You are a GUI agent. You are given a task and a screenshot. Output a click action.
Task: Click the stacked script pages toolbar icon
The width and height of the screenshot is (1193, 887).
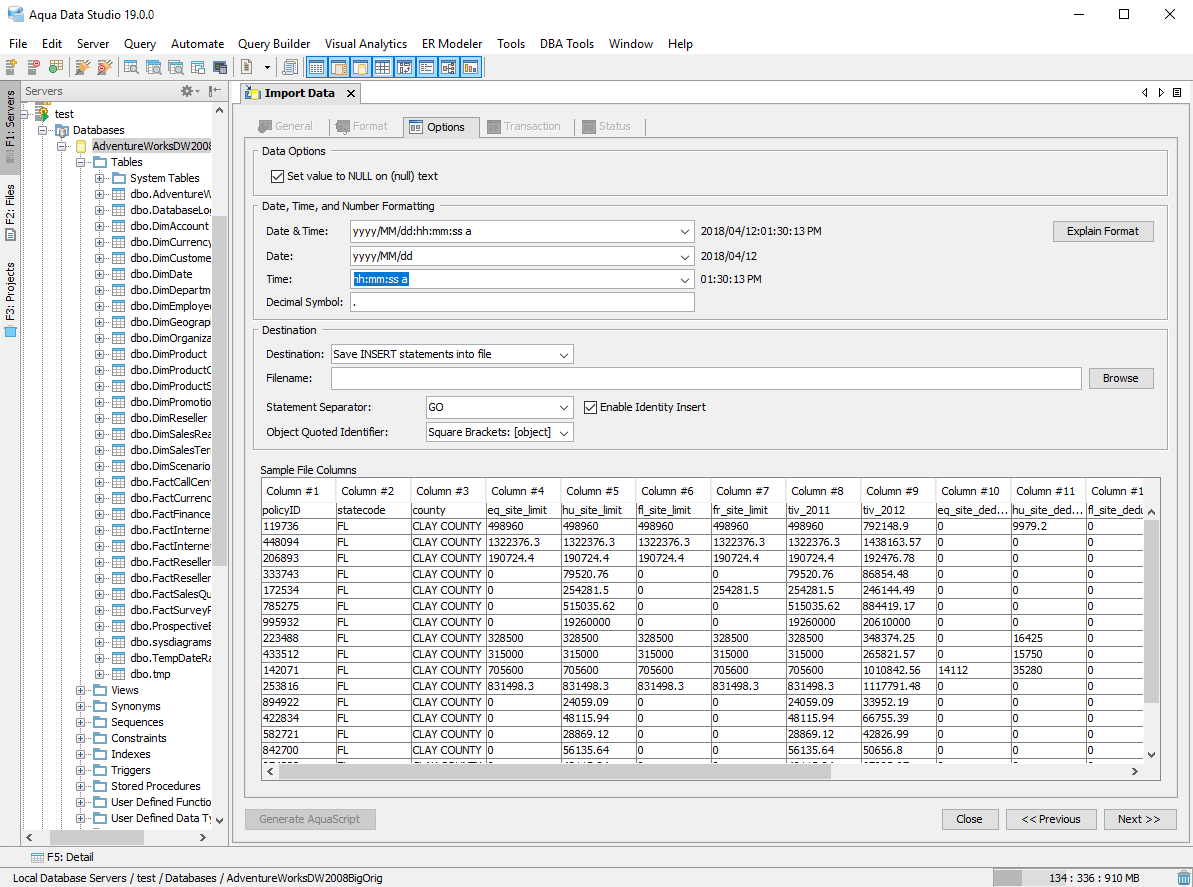click(x=290, y=68)
